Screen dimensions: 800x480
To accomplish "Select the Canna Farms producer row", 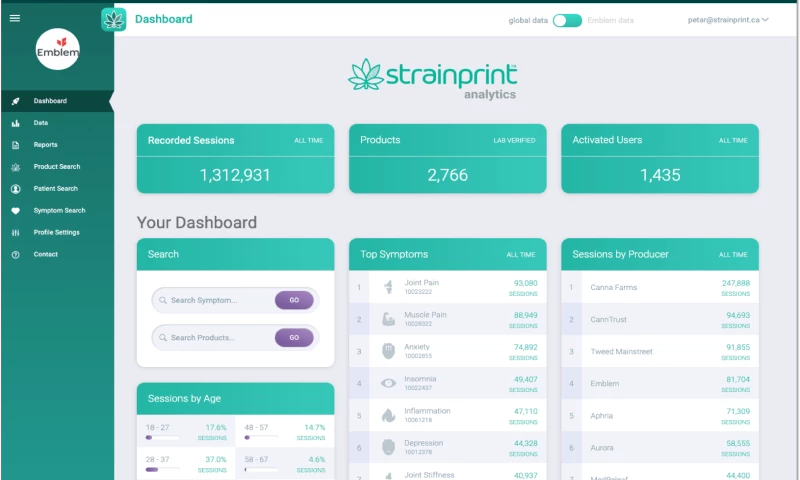I will (x=660, y=287).
